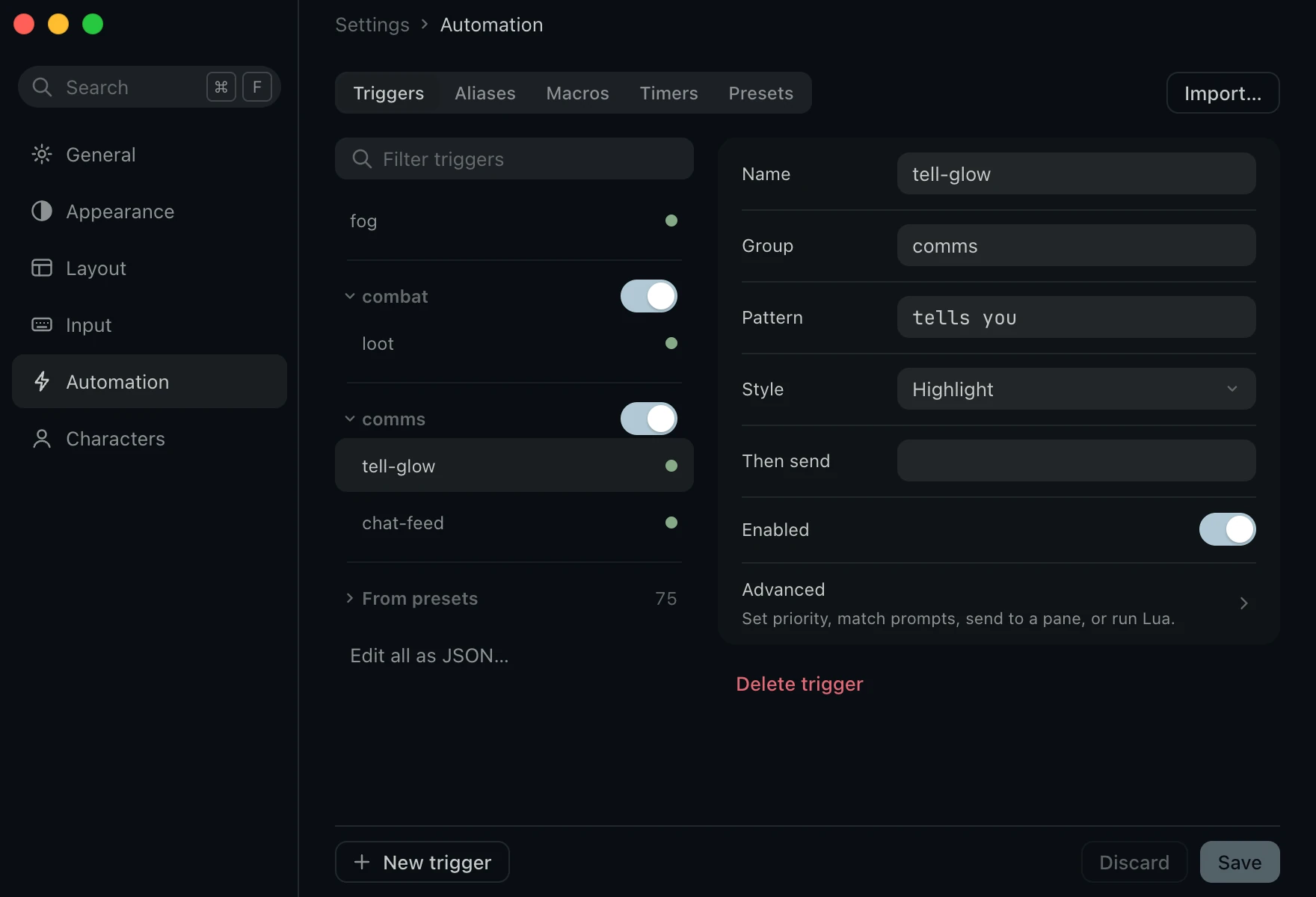1316x897 pixels.
Task: Collapse the combat group chevron
Action: tap(350, 297)
